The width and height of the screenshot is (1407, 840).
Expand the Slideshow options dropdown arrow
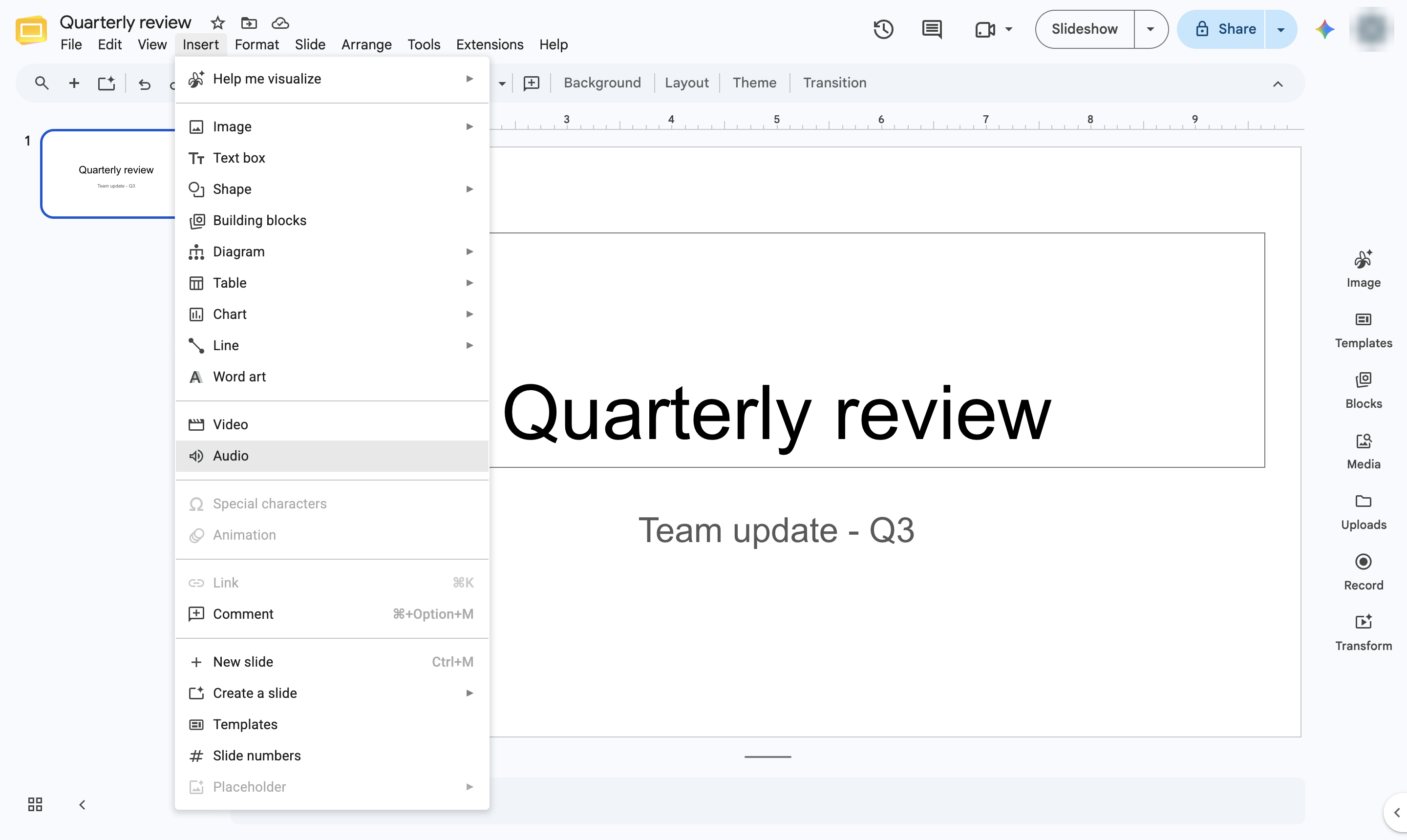click(1151, 29)
